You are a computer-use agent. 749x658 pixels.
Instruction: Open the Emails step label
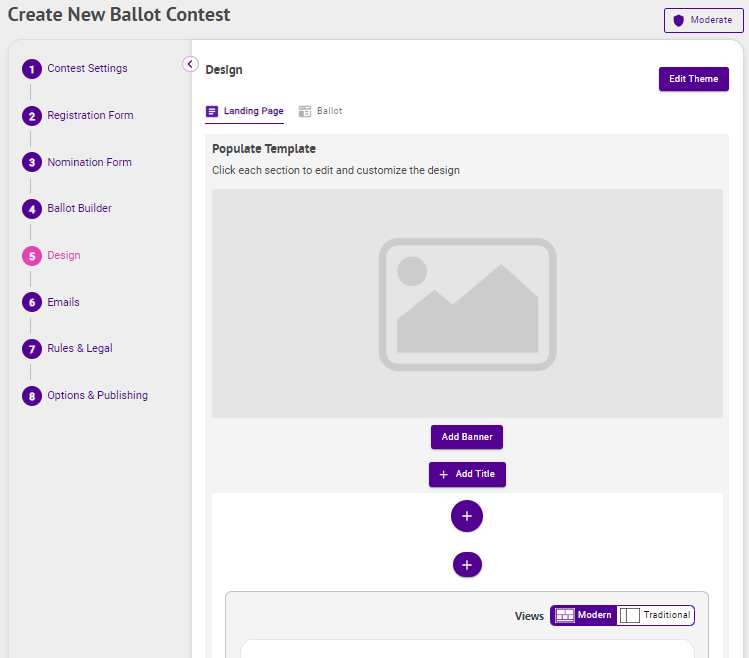coord(63,302)
